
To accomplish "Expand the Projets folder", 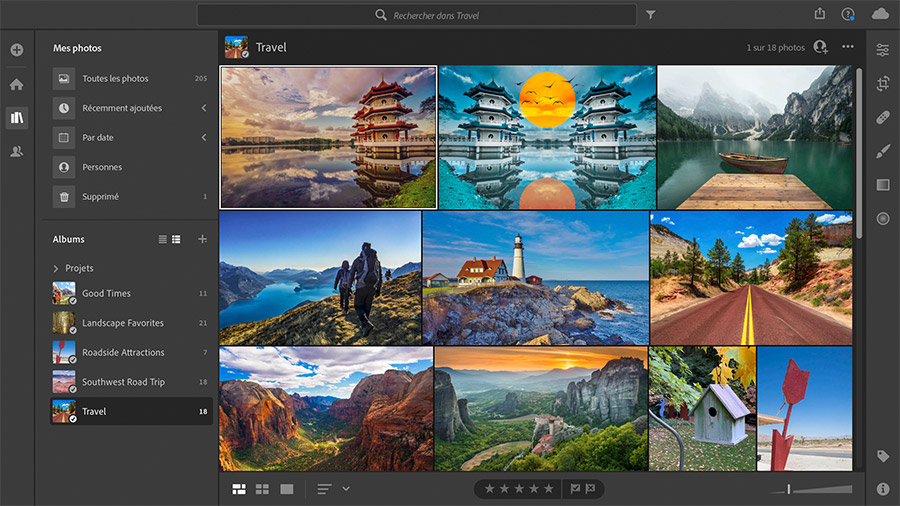I will pos(56,268).
